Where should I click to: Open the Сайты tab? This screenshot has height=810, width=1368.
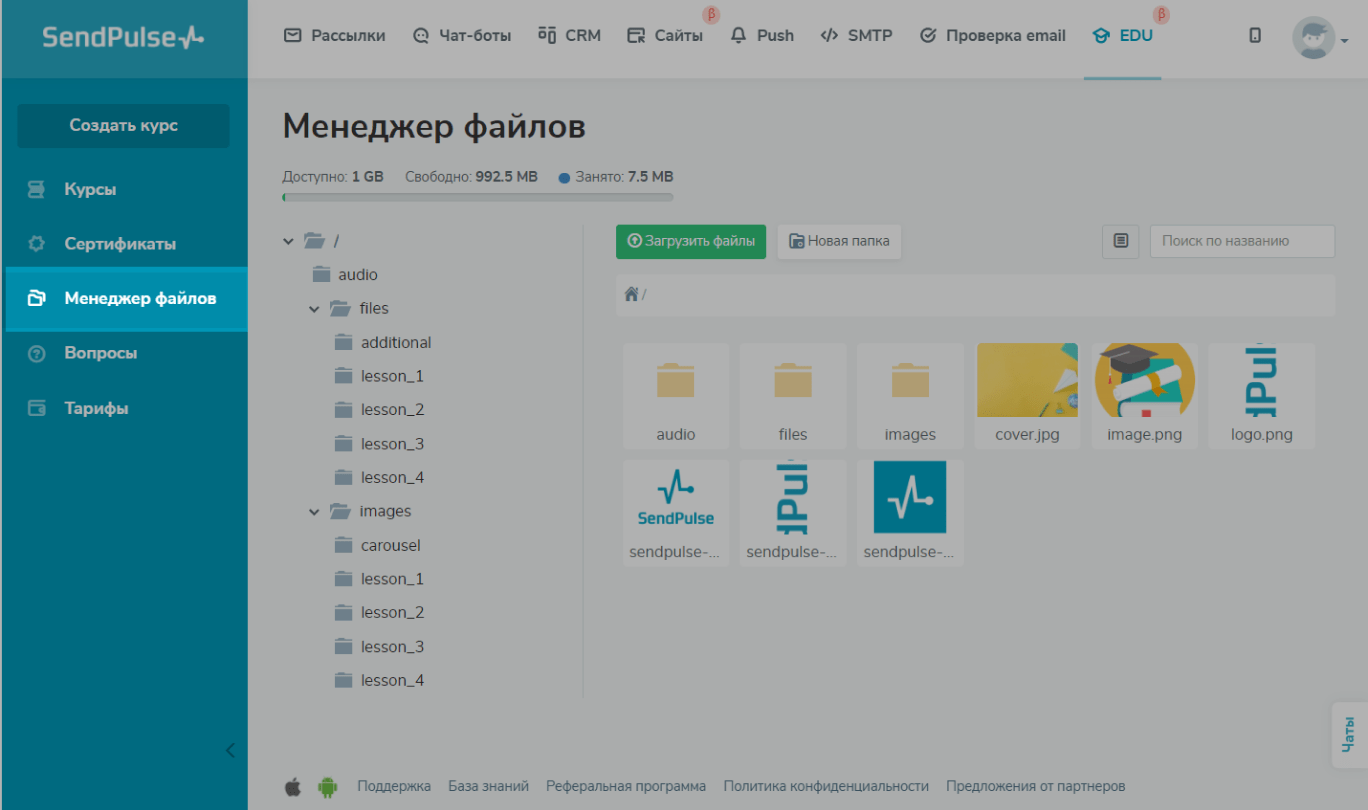point(665,36)
